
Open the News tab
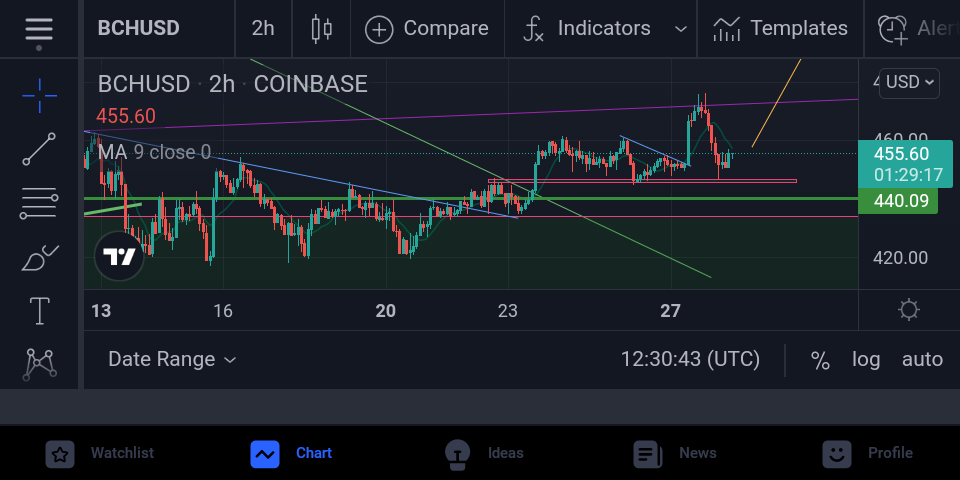tap(675, 453)
